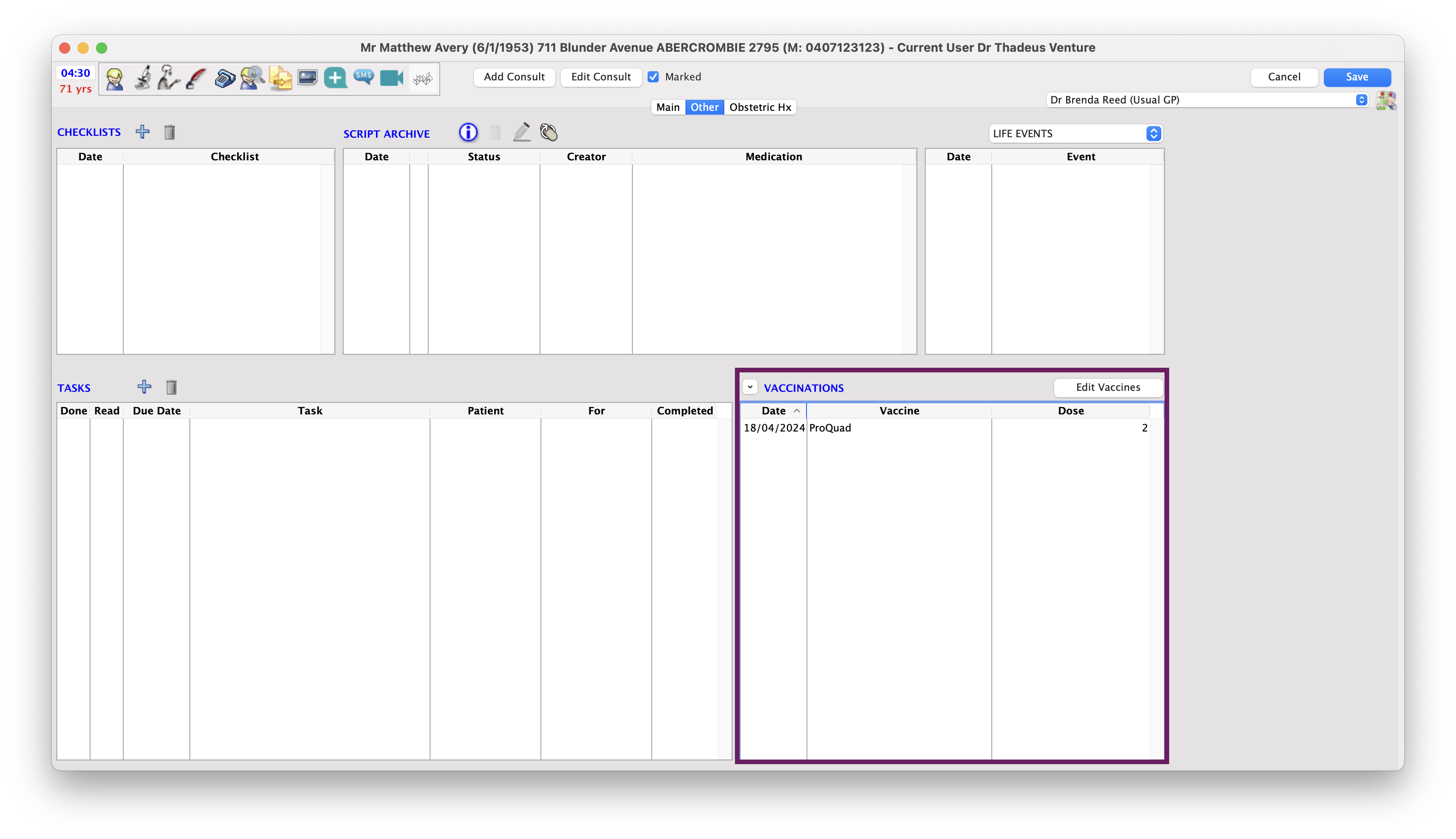This screenshot has width=1456, height=839.
Task: Click the Edit Vaccines button
Action: 1108,387
